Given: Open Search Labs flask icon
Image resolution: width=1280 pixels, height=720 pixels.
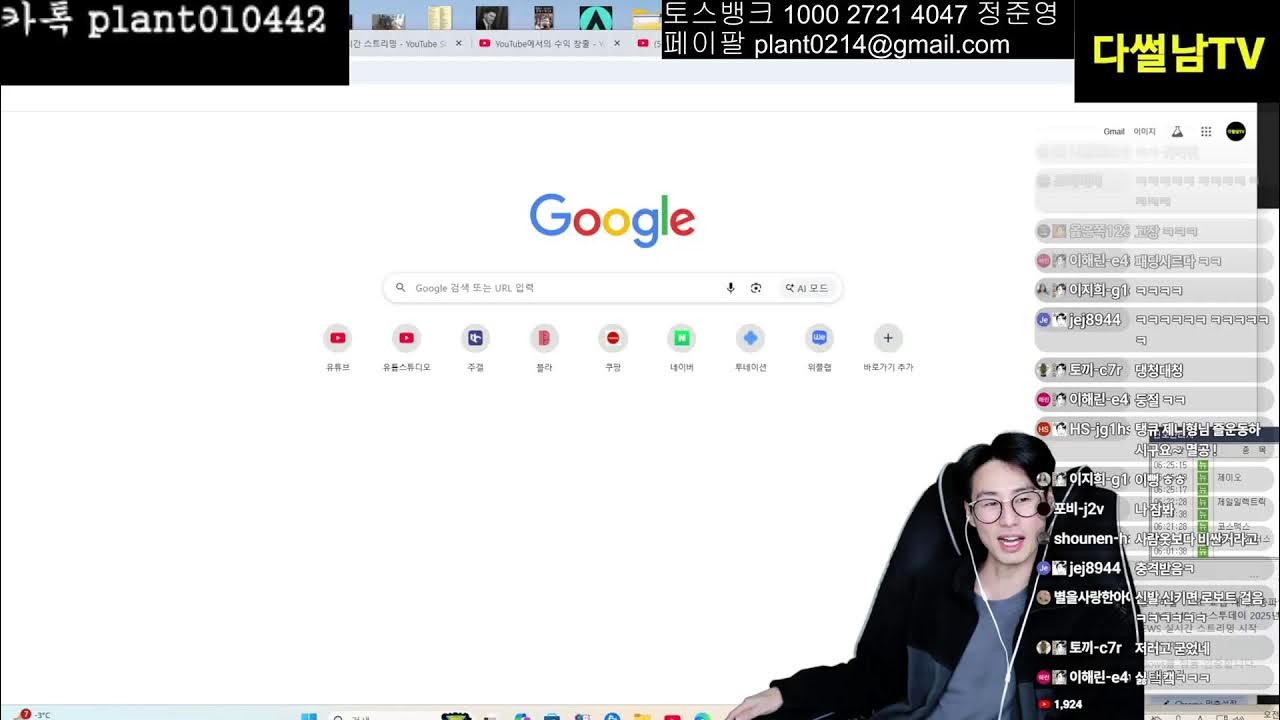Looking at the screenshot, I should (x=1177, y=132).
